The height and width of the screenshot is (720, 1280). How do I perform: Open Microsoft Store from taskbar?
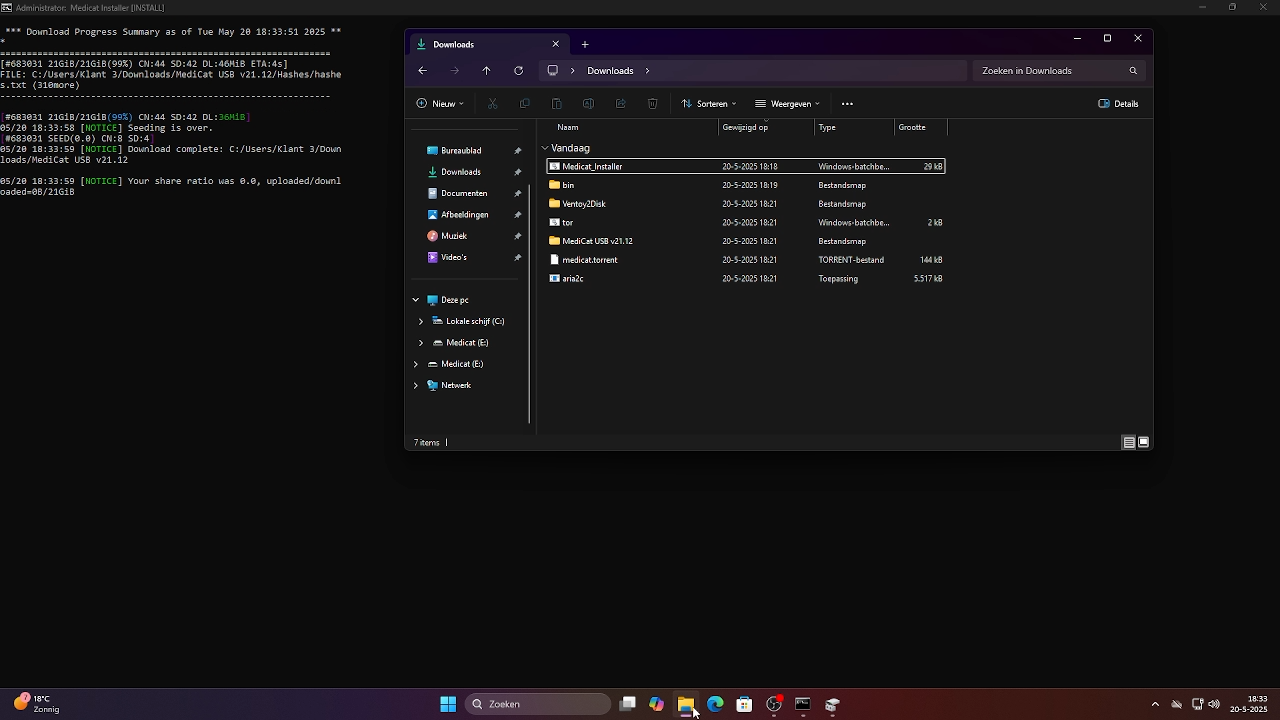pyautogui.click(x=744, y=704)
